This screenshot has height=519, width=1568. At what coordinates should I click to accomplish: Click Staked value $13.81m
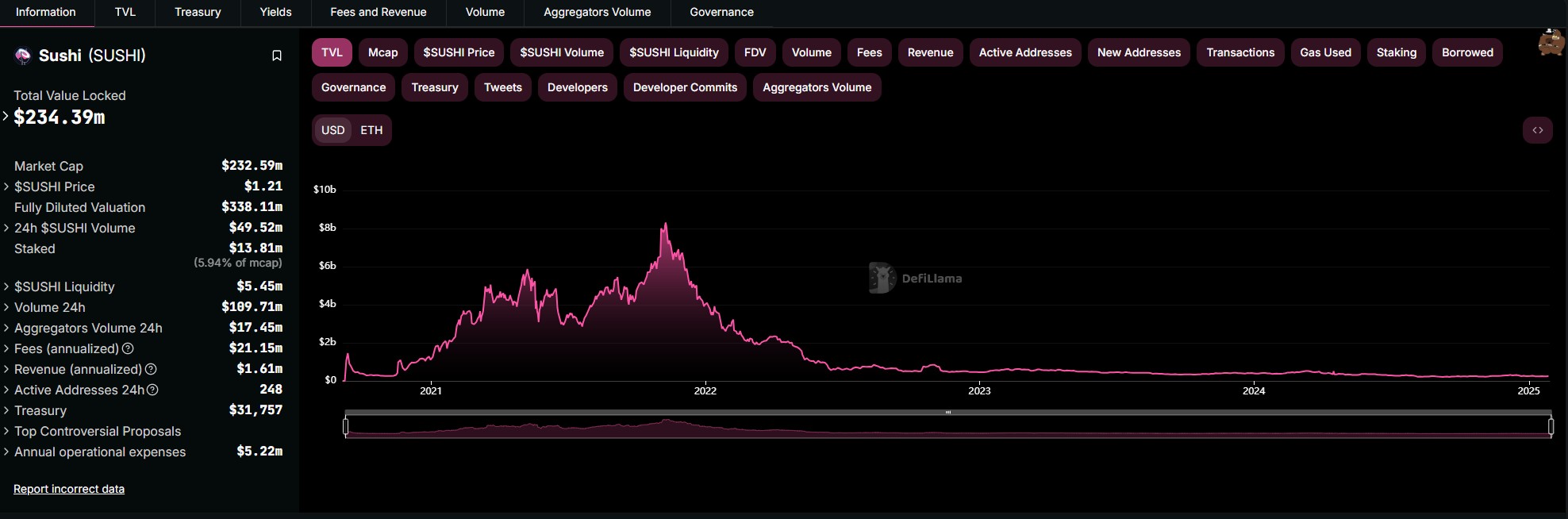pos(256,248)
